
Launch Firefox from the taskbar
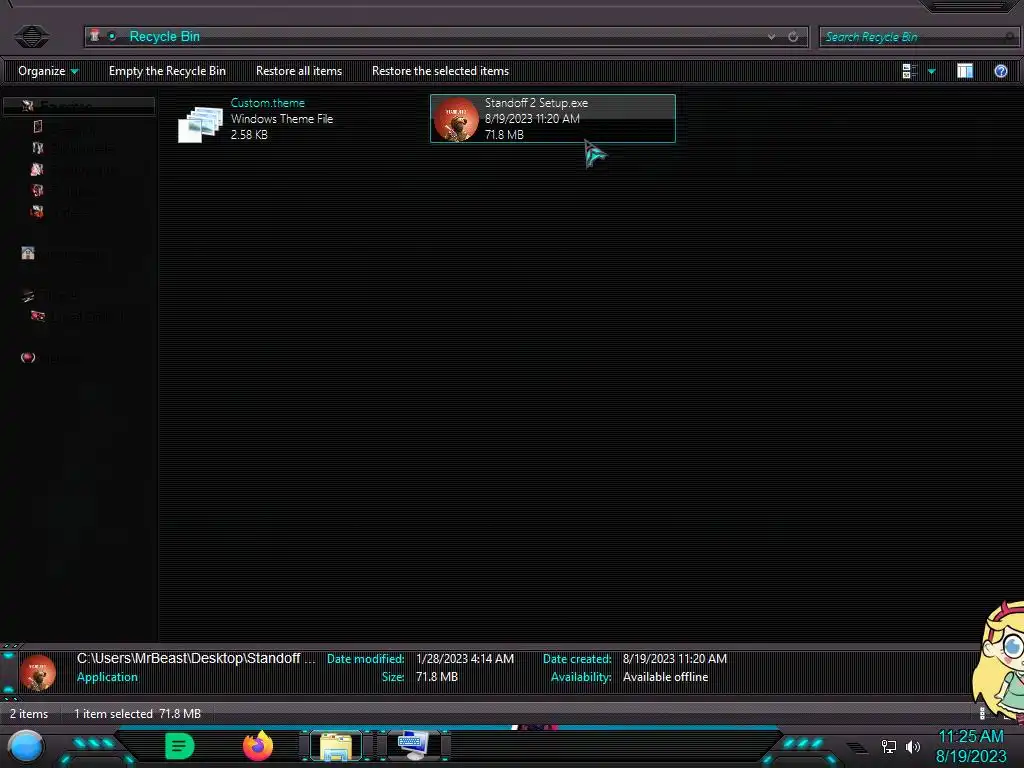[x=258, y=746]
